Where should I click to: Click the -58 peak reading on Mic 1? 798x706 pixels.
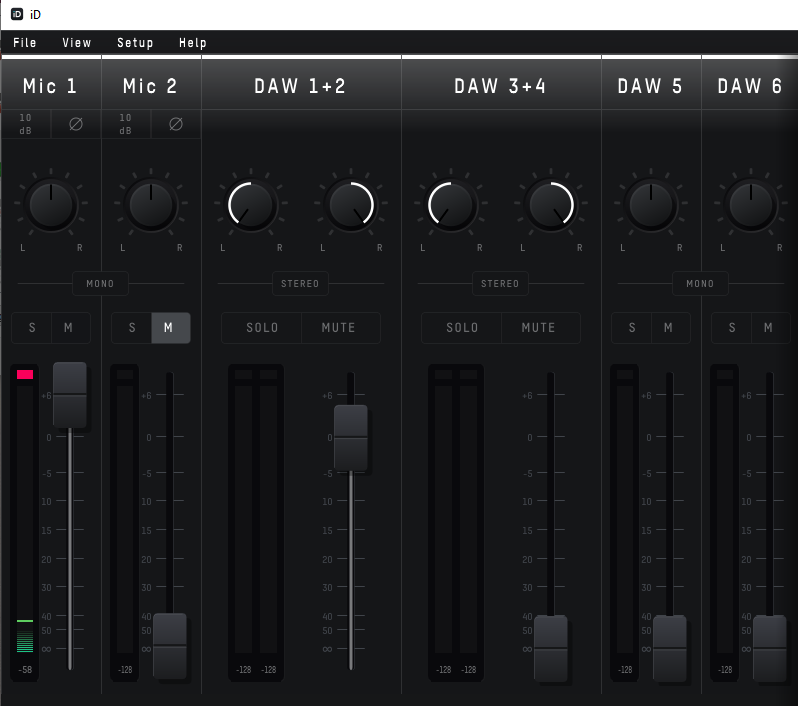click(x=25, y=670)
